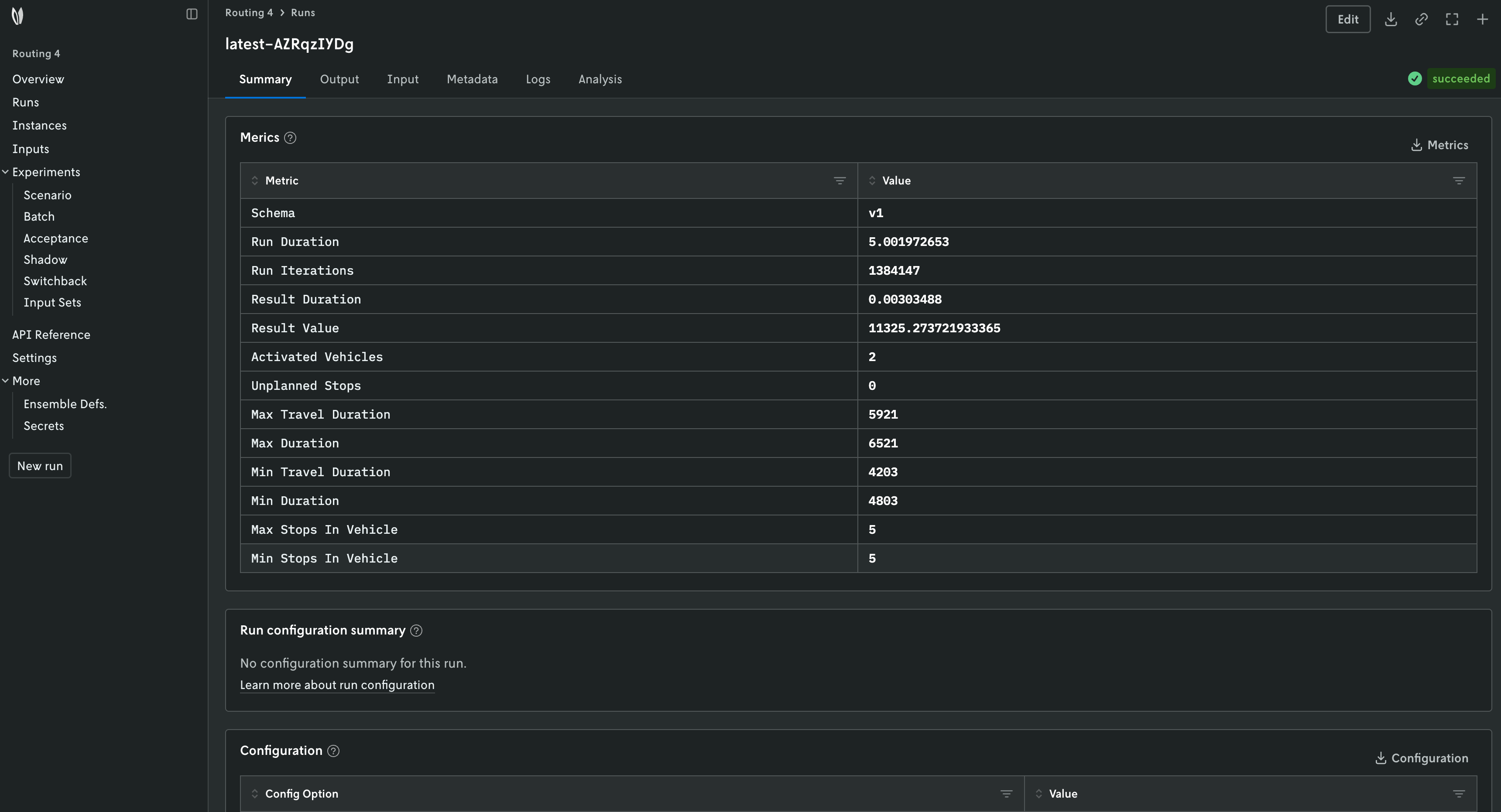Open Switchback experiments
This screenshot has height=812, width=1501.
[55, 281]
